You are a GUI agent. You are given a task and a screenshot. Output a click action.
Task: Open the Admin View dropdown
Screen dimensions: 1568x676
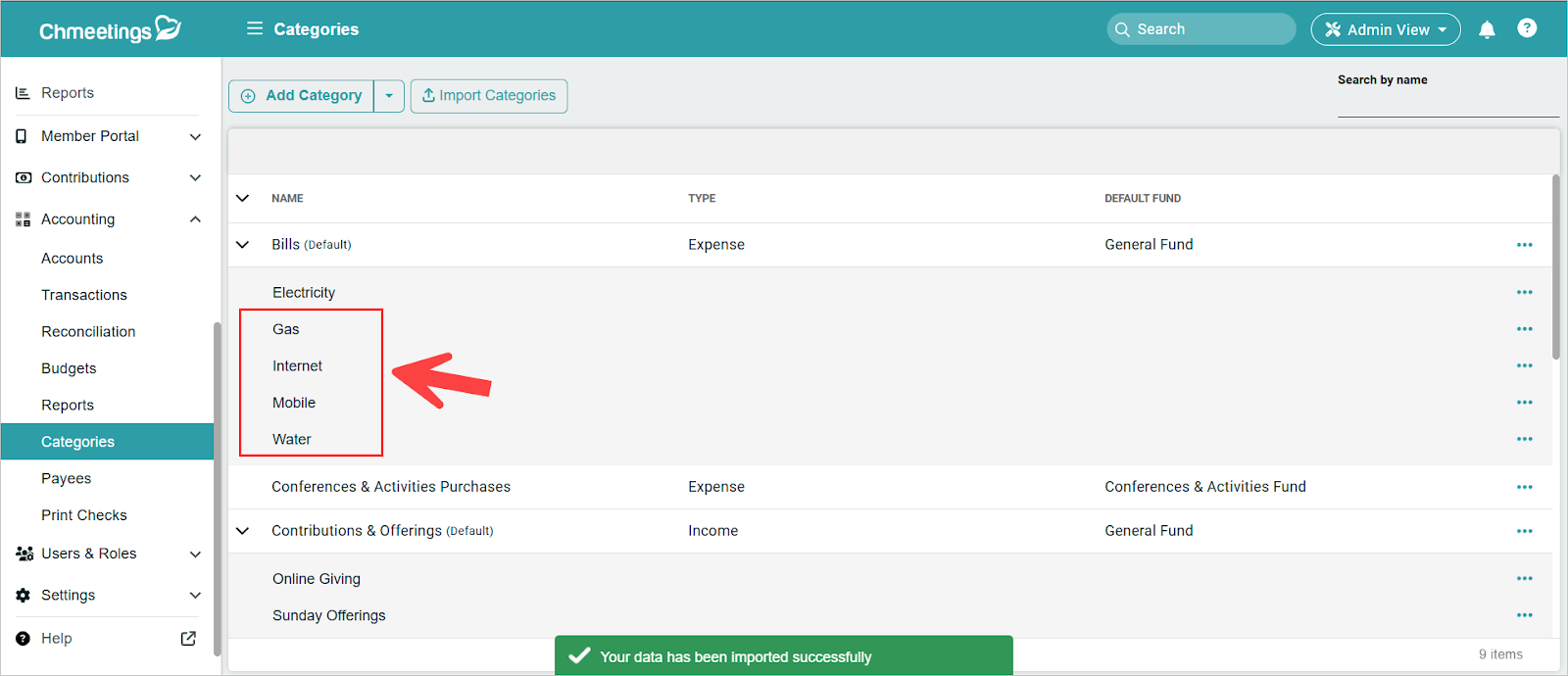pos(1386,29)
